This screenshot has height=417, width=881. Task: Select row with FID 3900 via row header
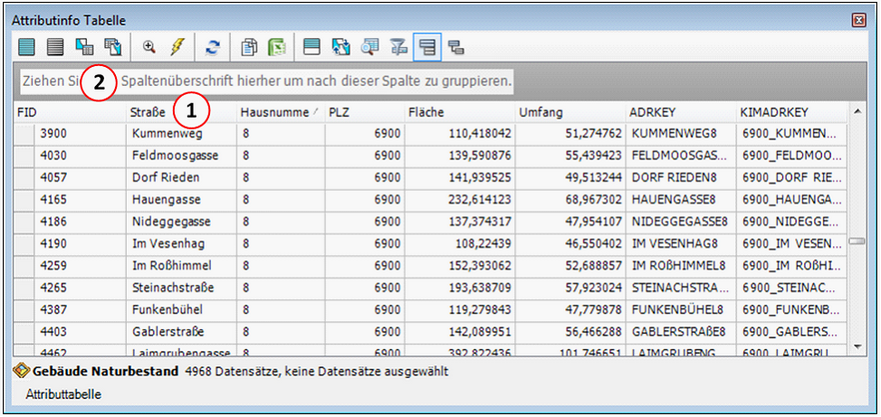click(25, 132)
